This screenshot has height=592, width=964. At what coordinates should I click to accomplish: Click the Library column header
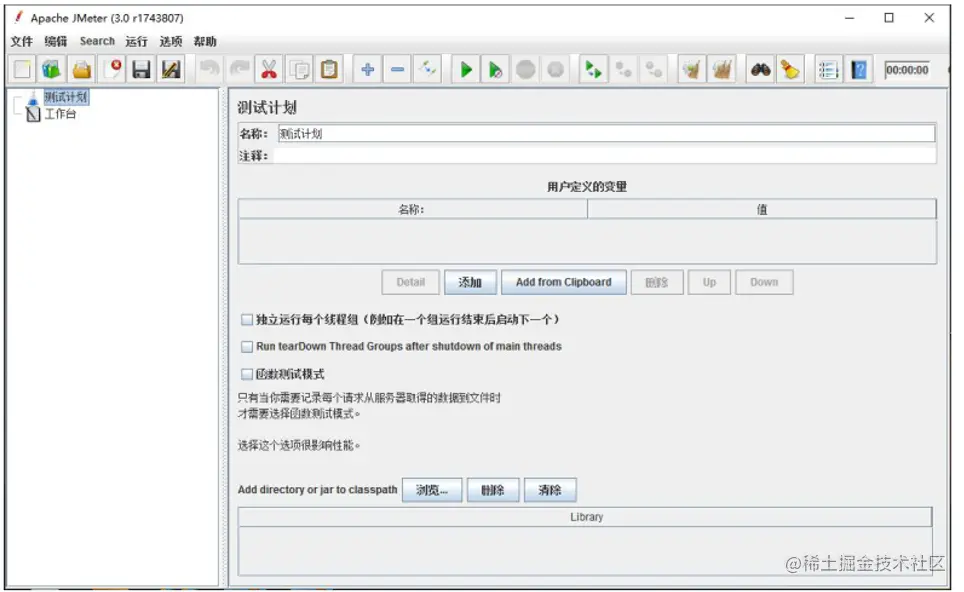[x=585, y=517]
